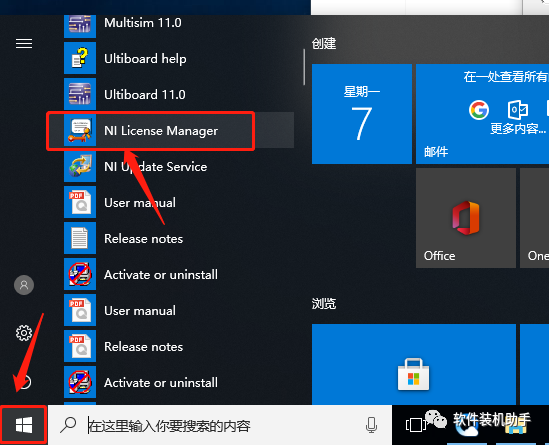This screenshot has height=445, width=549.
Task: Open the 邮件 mail tile
Action: [482, 114]
